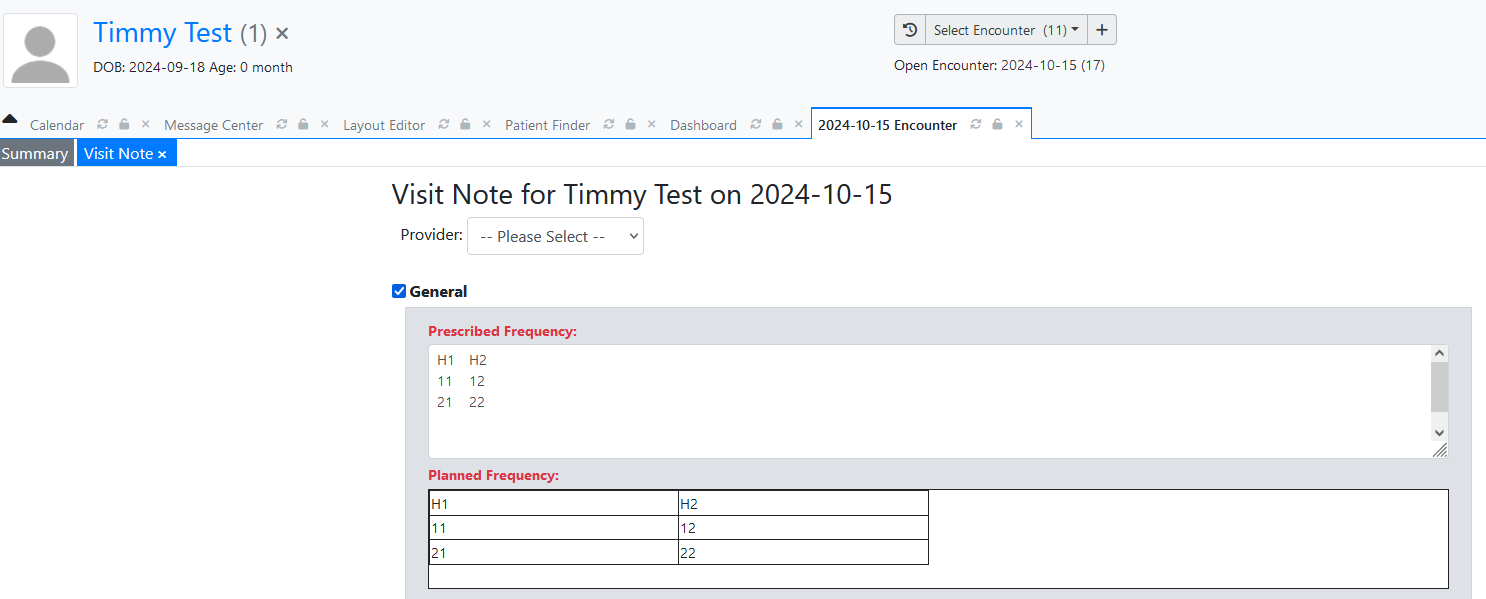This screenshot has width=1486, height=599.
Task: Click scrollbar down arrow in Prescribed Frequency
Action: click(1439, 433)
